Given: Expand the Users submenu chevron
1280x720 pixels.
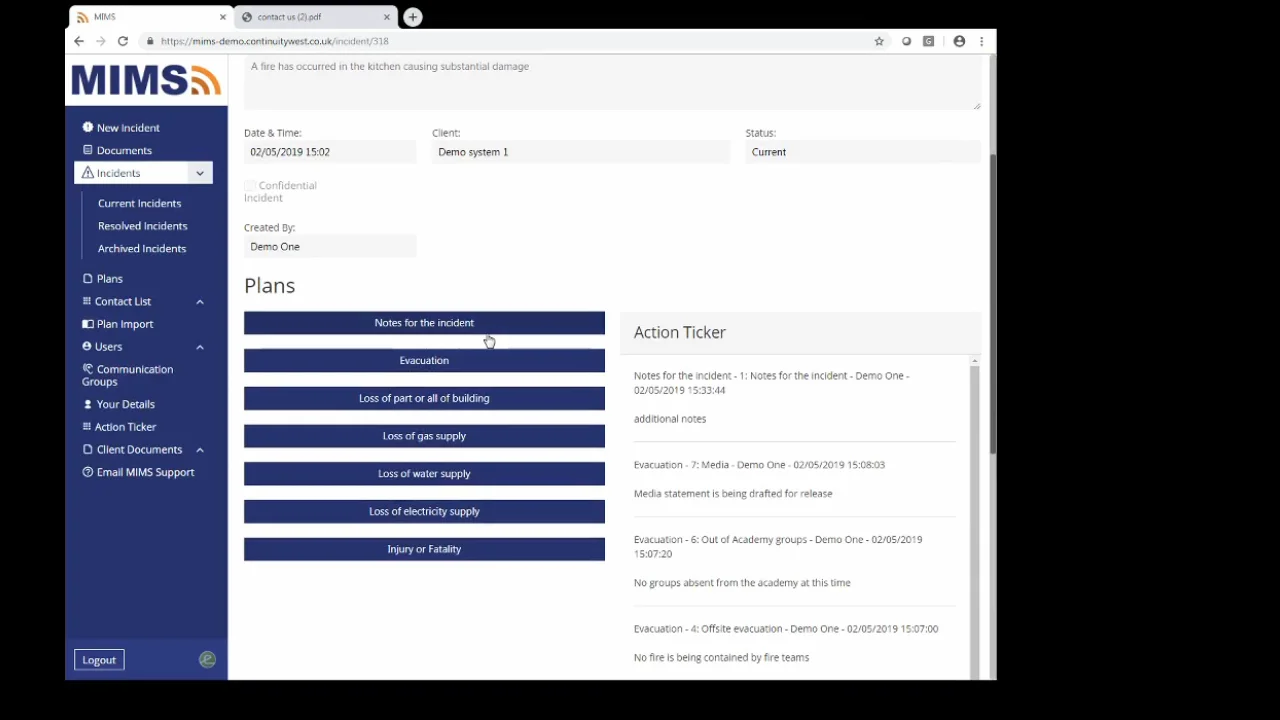Looking at the screenshot, I should pyautogui.click(x=200, y=347).
